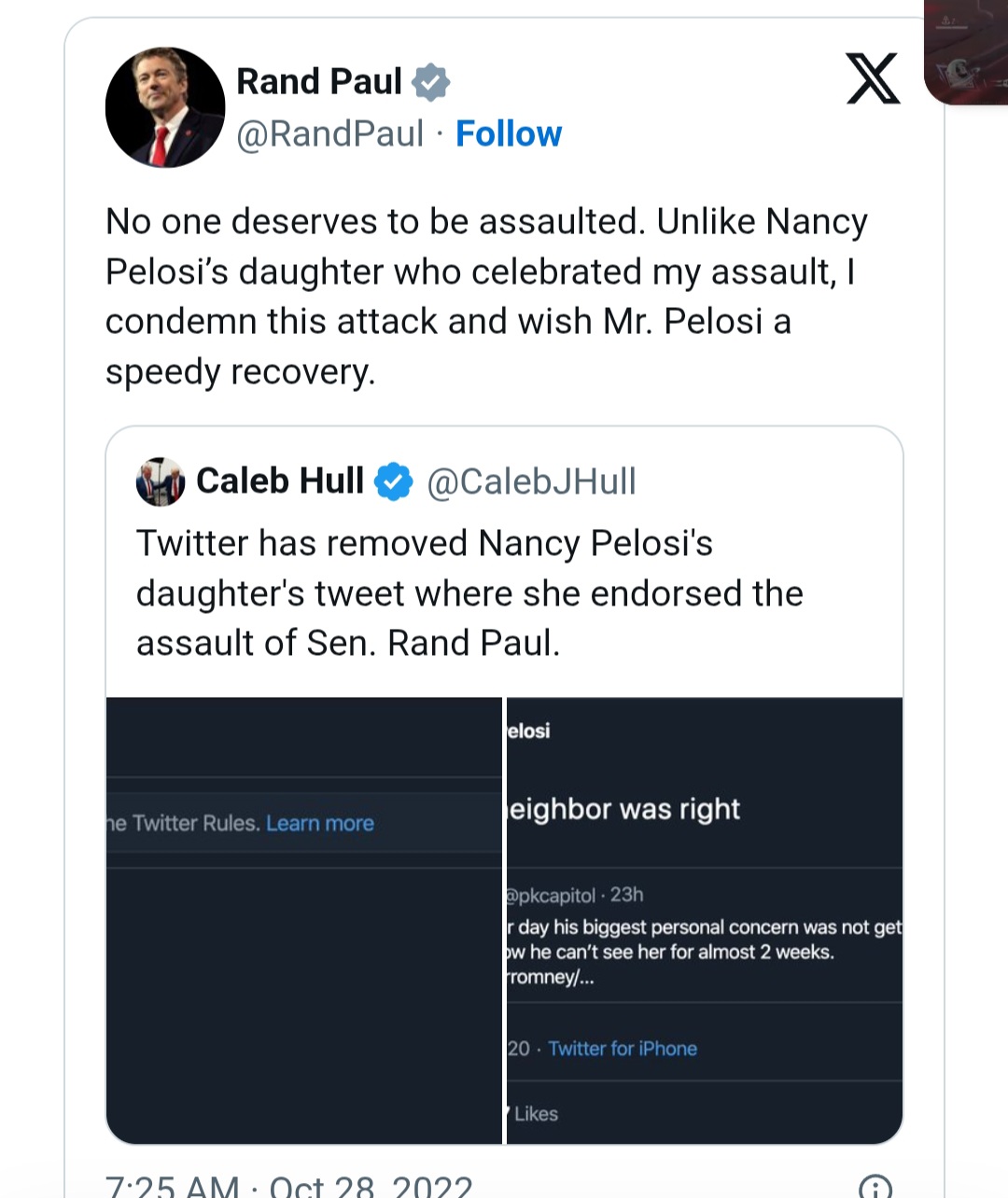Image resolution: width=1008 pixels, height=1198 pixels.
Task: Open the info icon beside the timestamp
Action: (x=875, y=1187)
